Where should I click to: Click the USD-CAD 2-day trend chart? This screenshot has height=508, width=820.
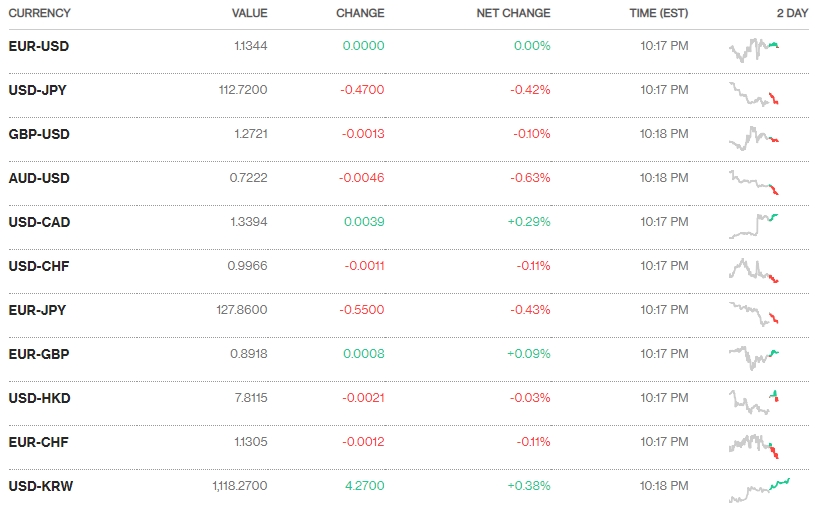pyautogui.click(x=755, y=225)
